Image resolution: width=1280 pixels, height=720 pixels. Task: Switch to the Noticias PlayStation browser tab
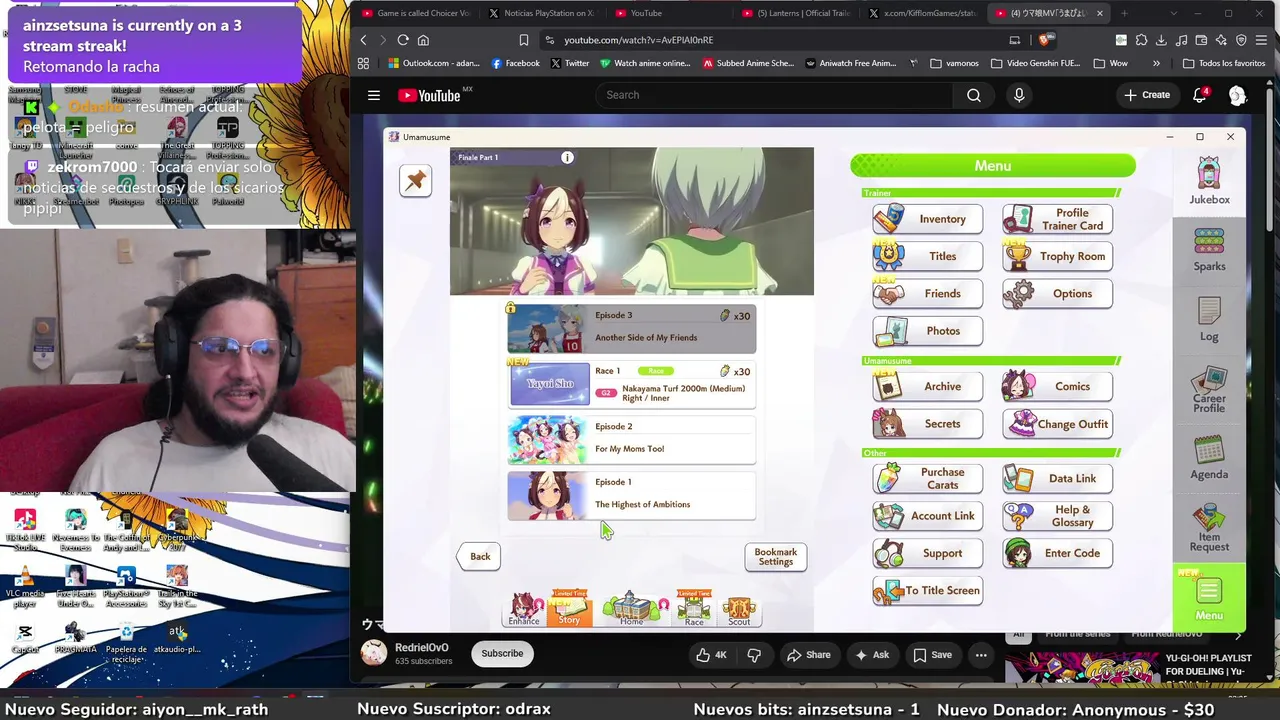[x=544, y=13]
